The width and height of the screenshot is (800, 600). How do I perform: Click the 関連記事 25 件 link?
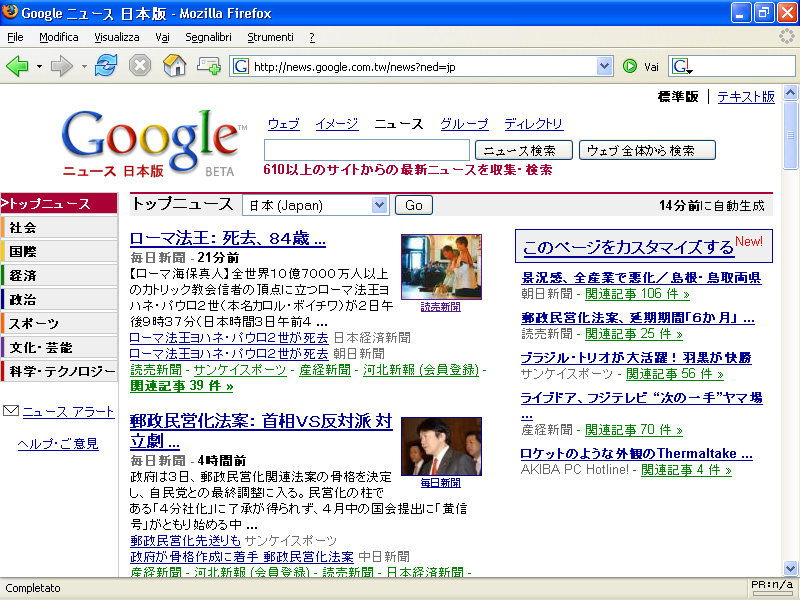coord(634,334)
